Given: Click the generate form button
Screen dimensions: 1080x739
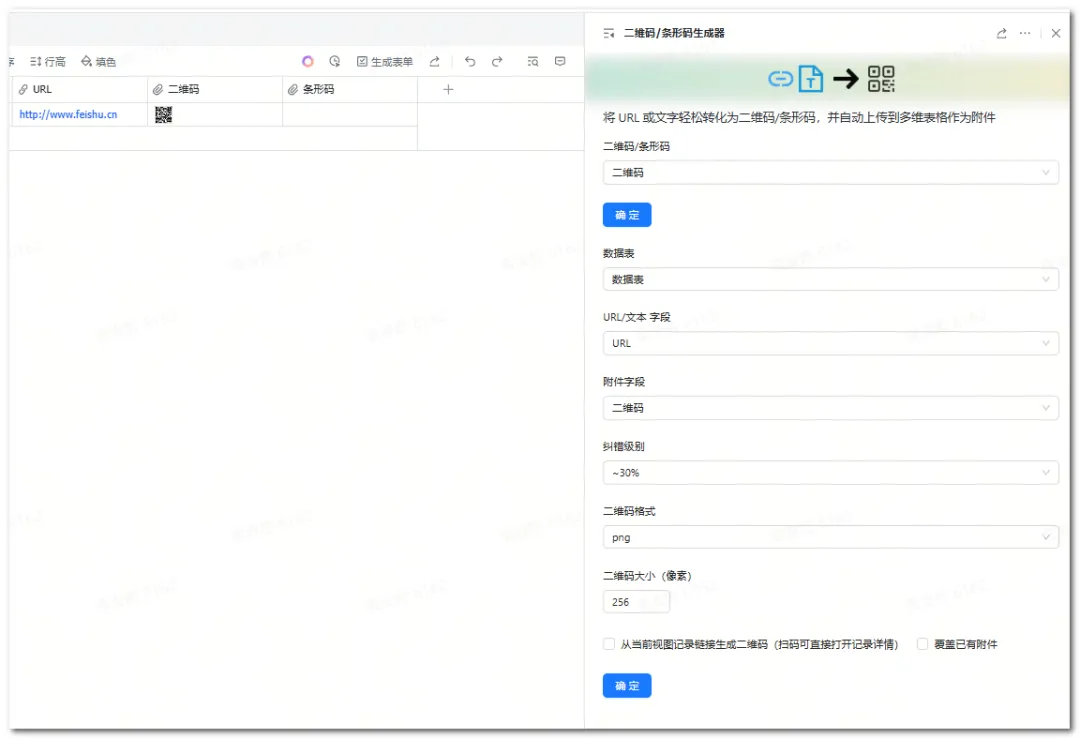Looking at the screenshot, I should coord(384,62).
